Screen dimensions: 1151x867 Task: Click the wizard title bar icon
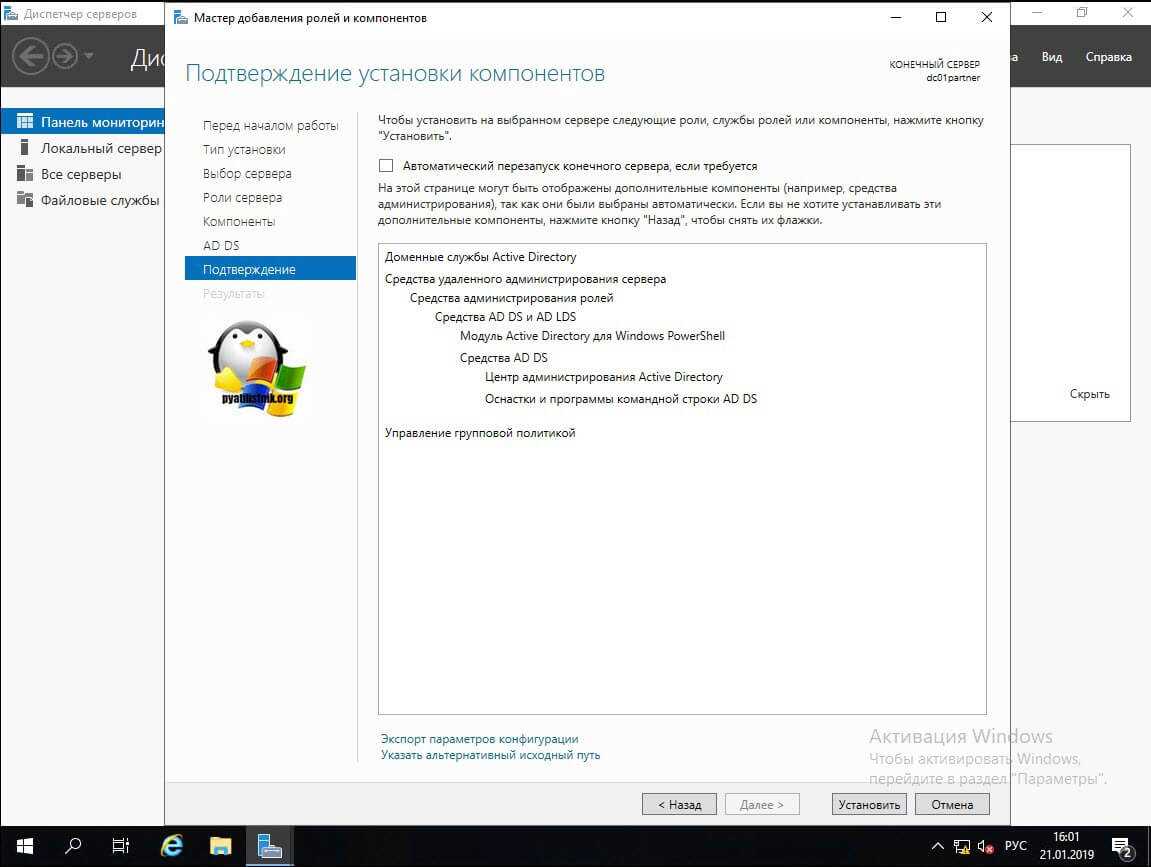point(181,18)
